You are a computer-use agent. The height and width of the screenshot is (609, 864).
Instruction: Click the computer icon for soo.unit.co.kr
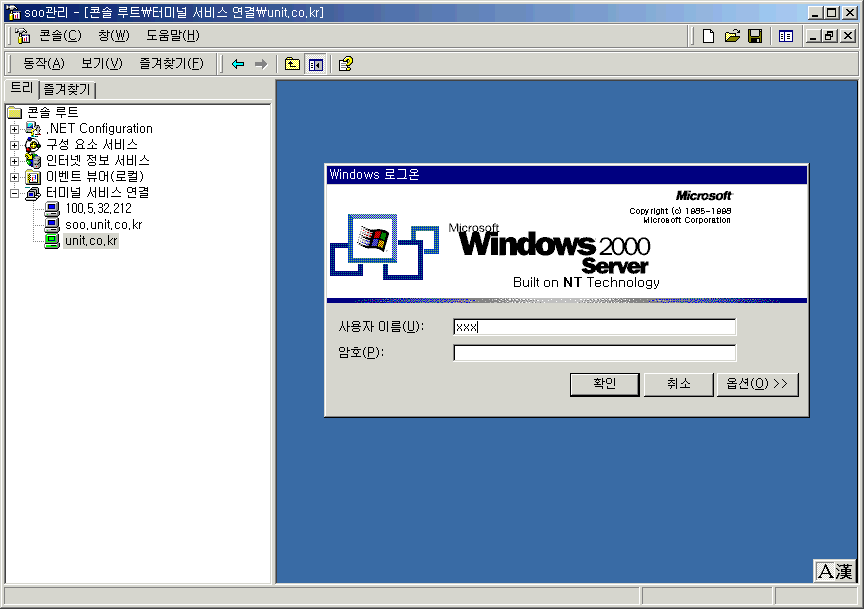pyautogui.click(x=52, y=225)
